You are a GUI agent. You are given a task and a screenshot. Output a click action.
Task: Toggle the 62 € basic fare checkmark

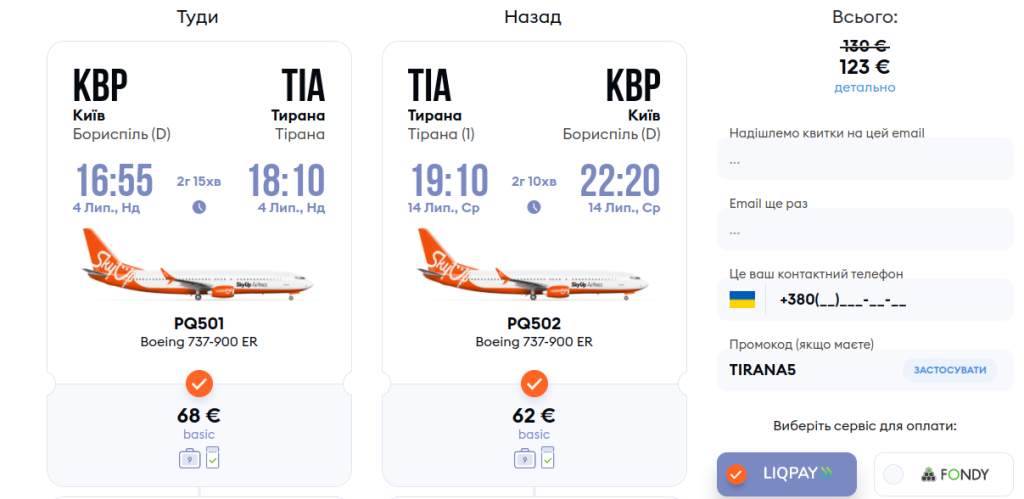point(534,383)
